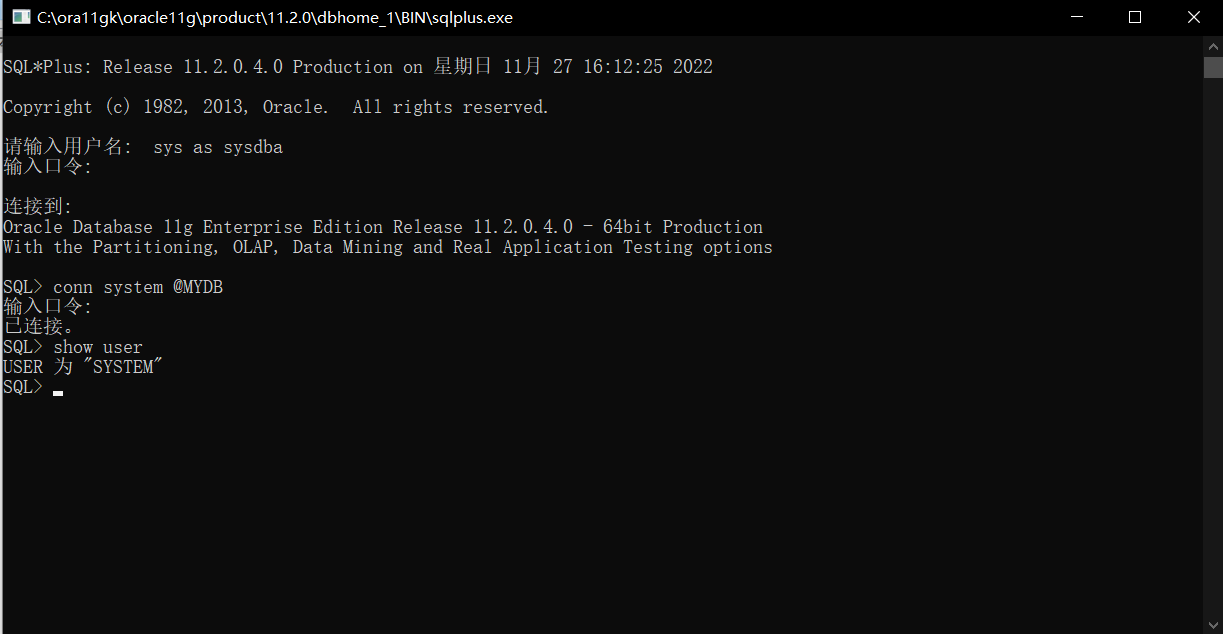Maximize the sqlplus.exe window
The height and width of the screenshot is (634, 1223).
tap(1134, 17)
